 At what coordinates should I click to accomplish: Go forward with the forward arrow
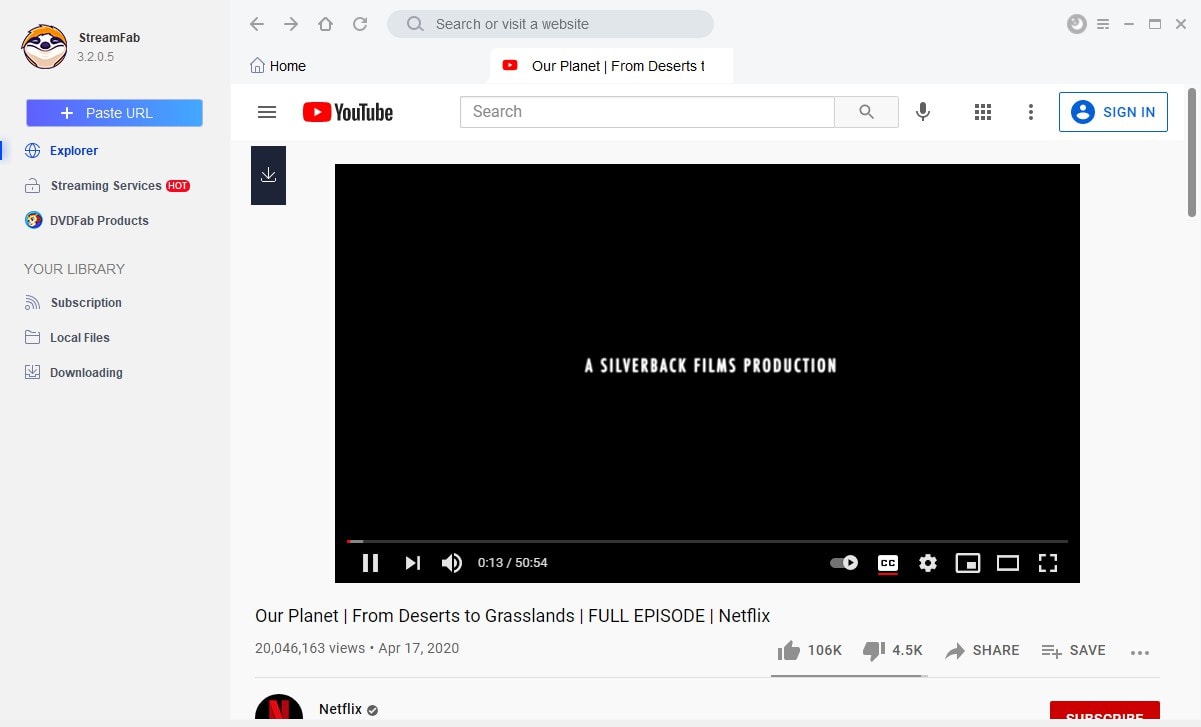point(291,24)
